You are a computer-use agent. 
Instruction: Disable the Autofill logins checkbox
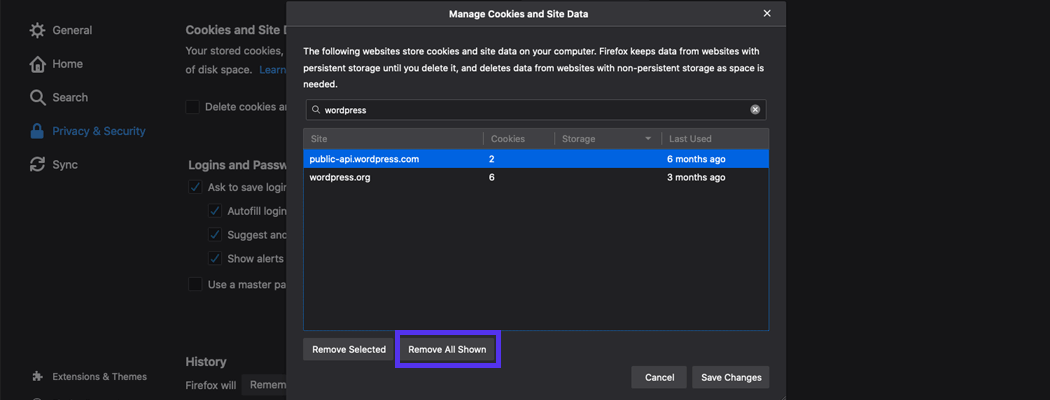point(215,211)
